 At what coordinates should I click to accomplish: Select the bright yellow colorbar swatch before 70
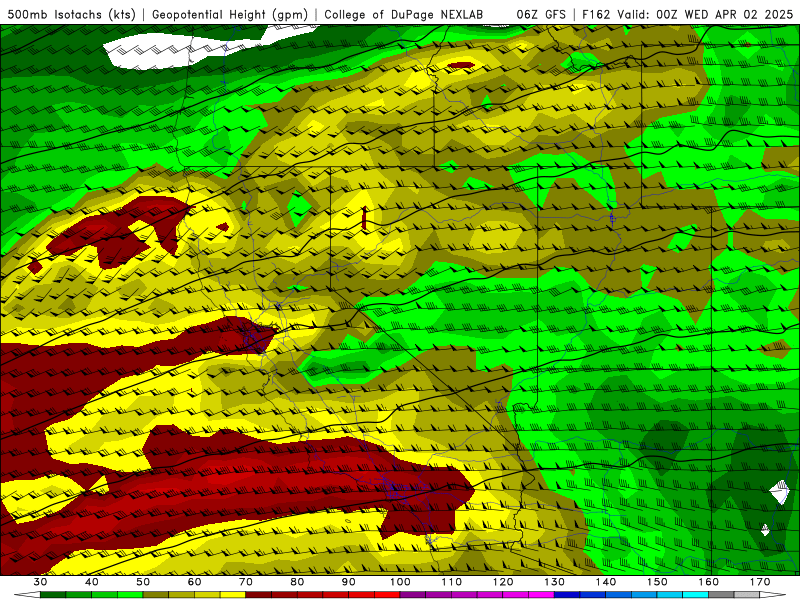coord(233,595)
